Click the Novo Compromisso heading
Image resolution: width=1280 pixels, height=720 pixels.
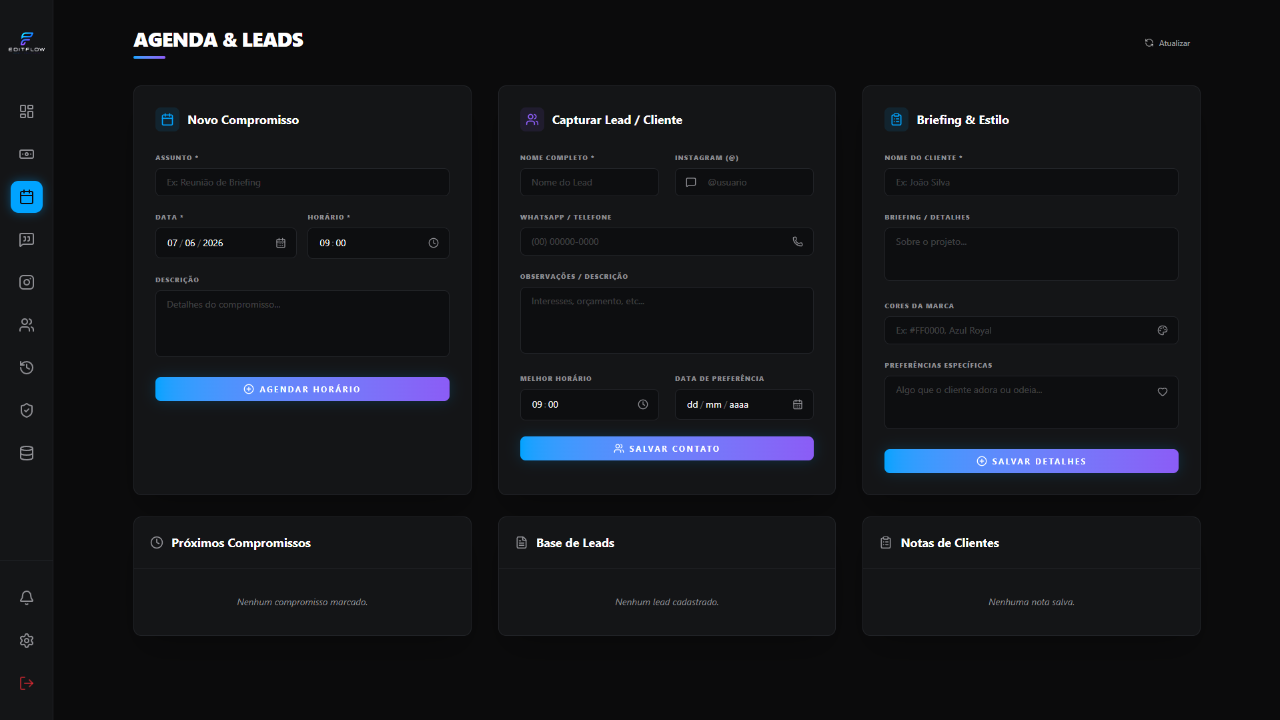coord(243,120)
